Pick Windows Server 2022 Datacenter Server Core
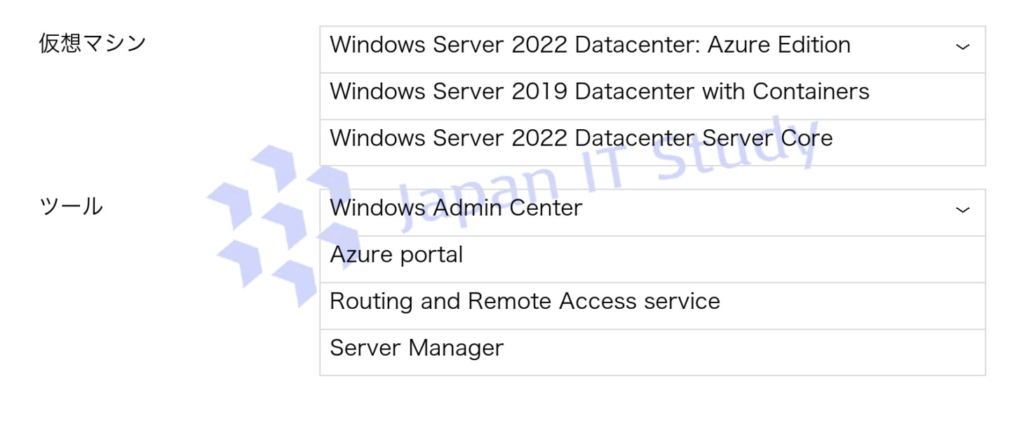 click(x=580, y=138)
